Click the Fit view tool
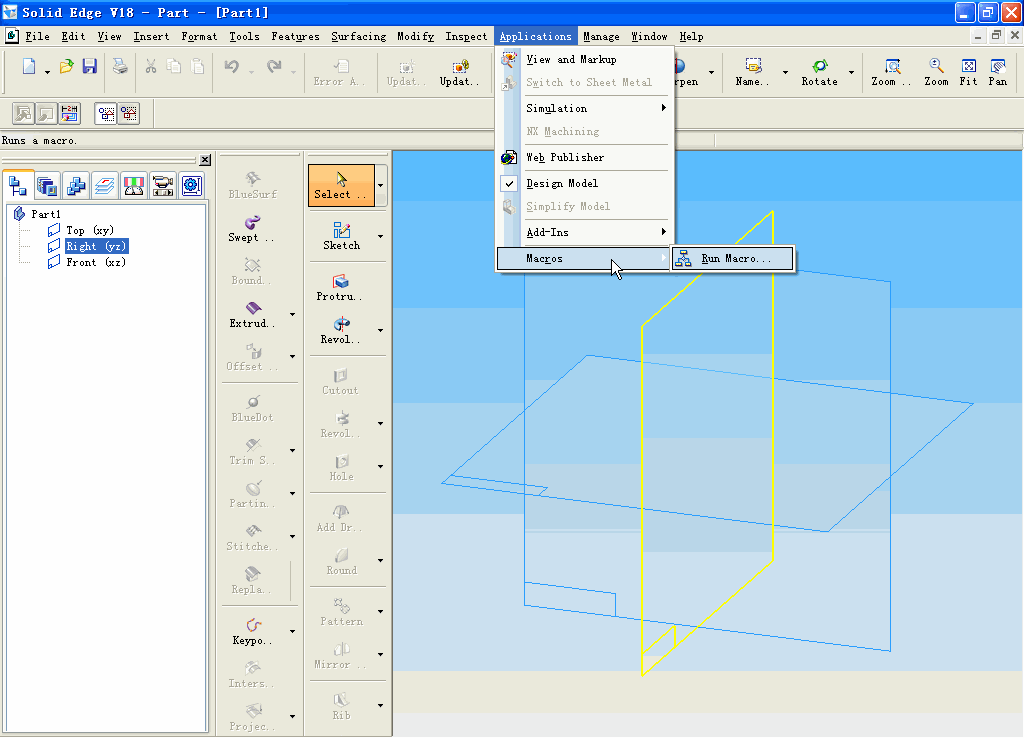The image size is (1024, 738). pos(968,72)
